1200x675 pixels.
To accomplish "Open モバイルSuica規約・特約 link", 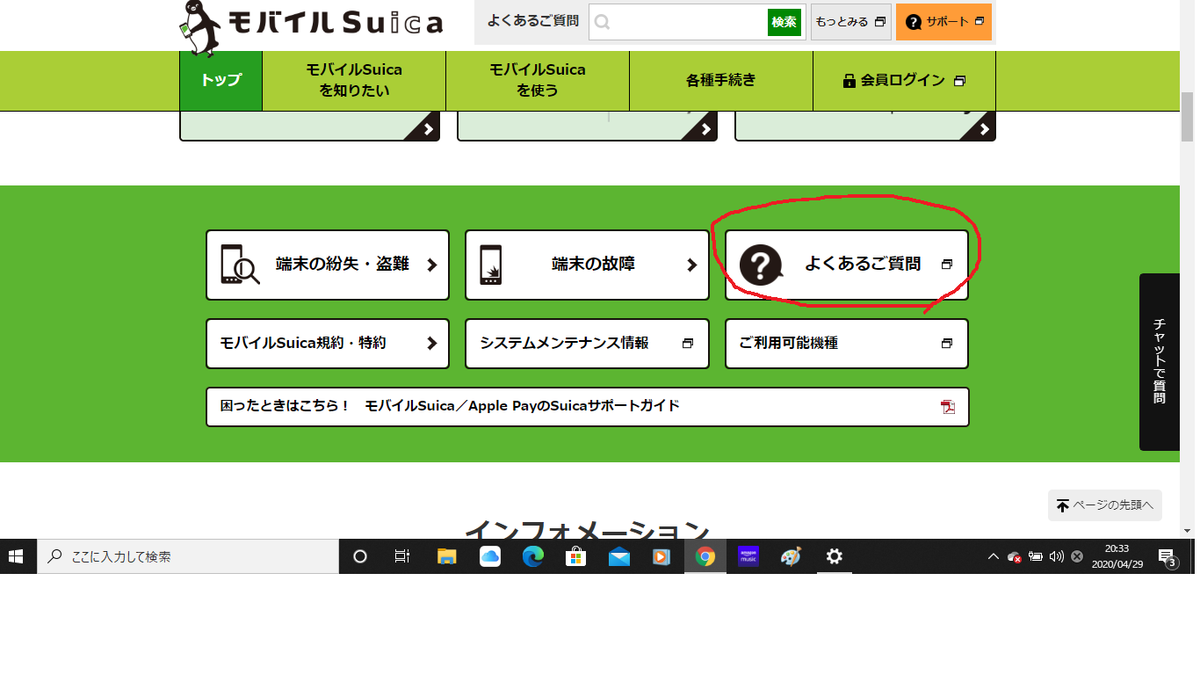I will pyautogui.click(x=328, y=343).
